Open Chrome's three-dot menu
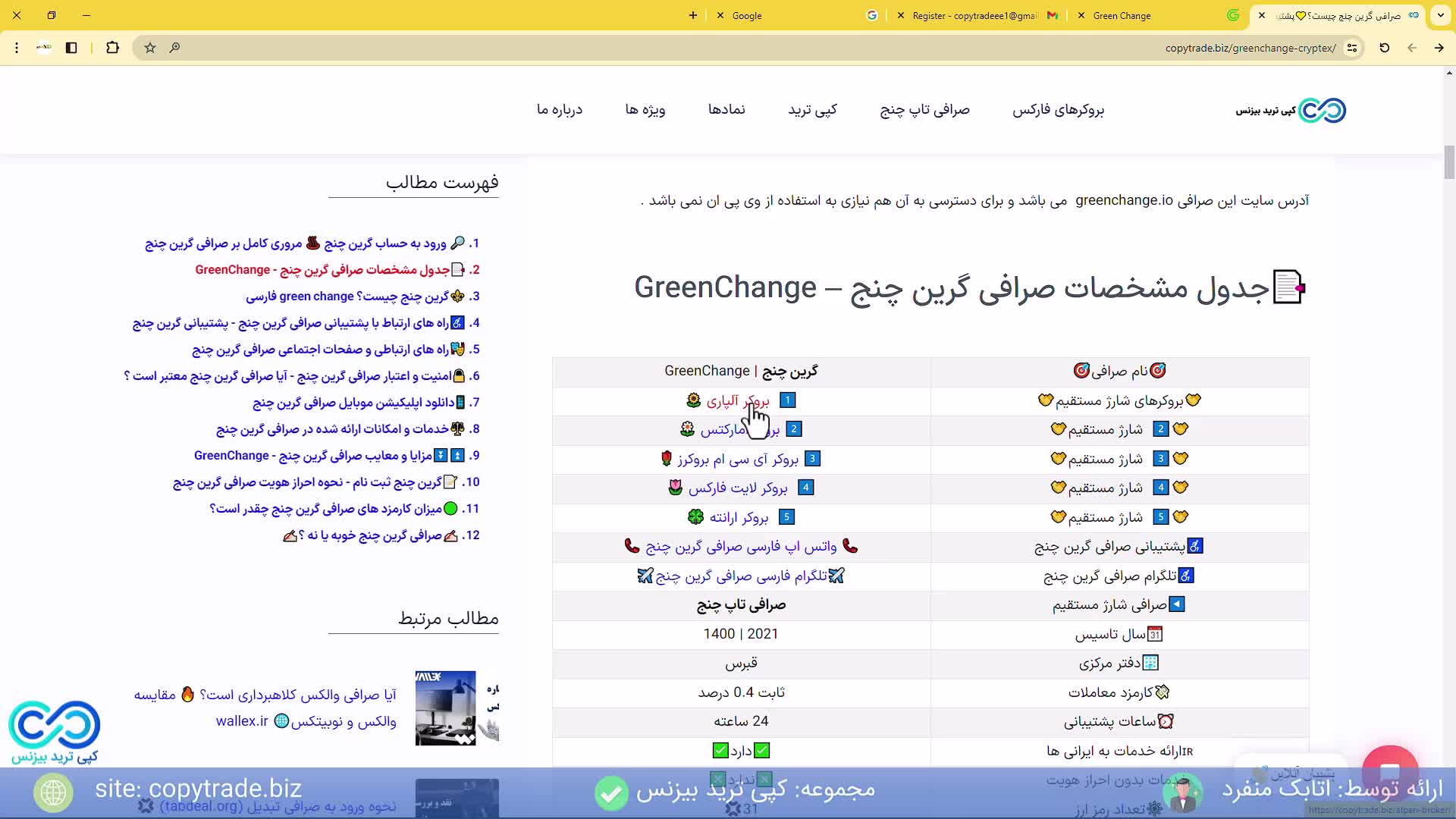 pos(16,48)
